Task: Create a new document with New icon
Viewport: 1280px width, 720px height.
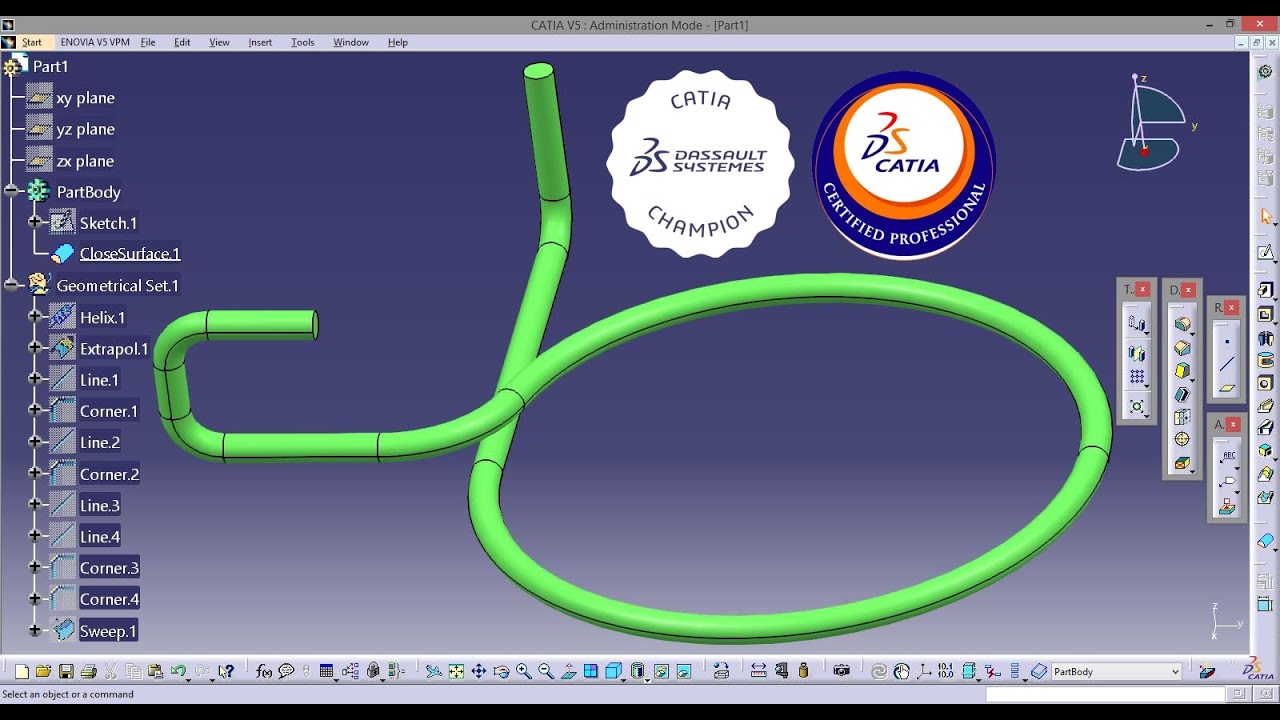Action: point(21,672)
